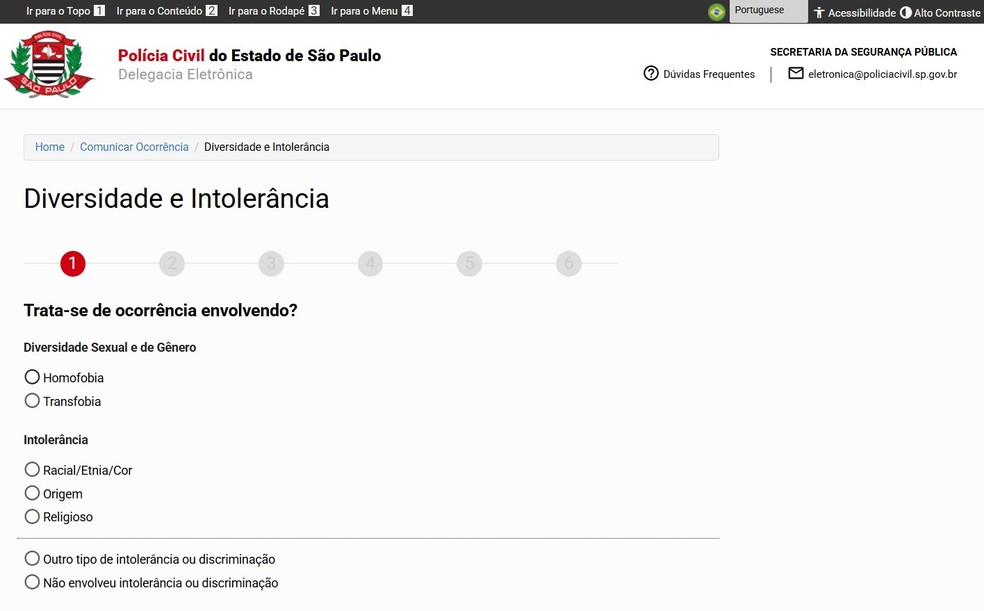
Task: Go to step 3 in progress indicator
Action: click(271, 263)
